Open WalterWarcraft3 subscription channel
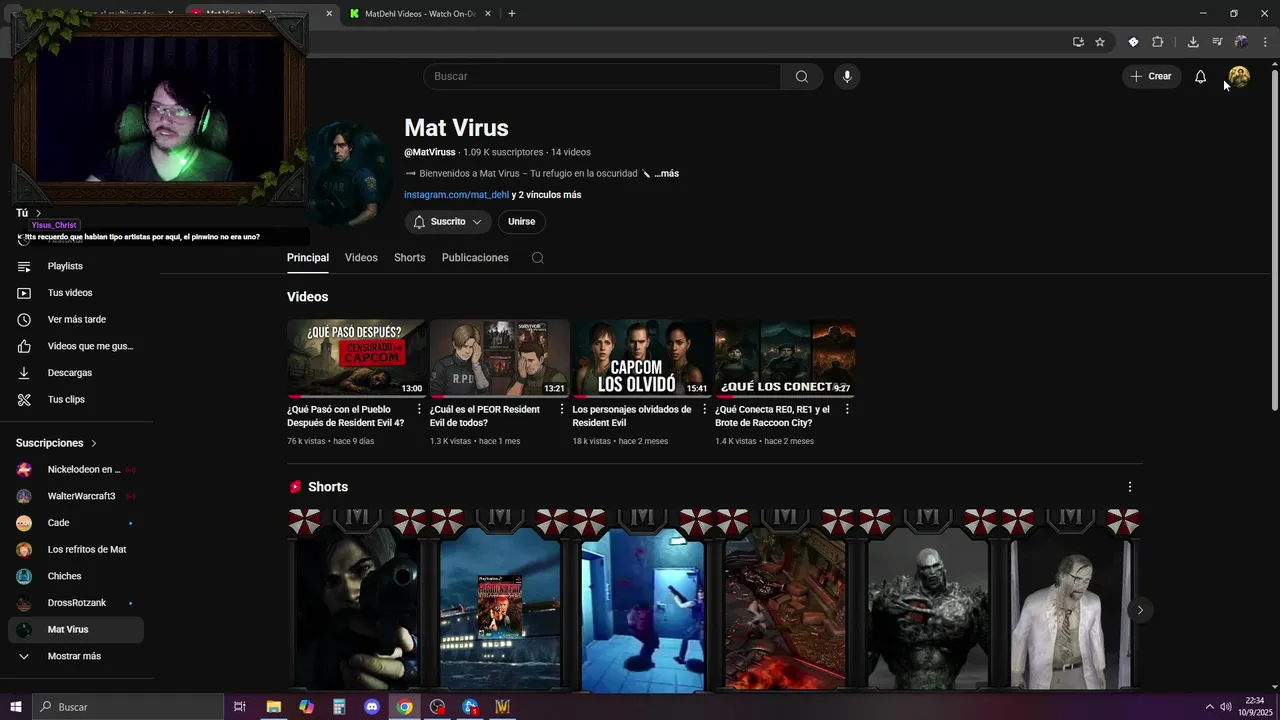This screenshot has height=720, width=1280. pos(76,496)
